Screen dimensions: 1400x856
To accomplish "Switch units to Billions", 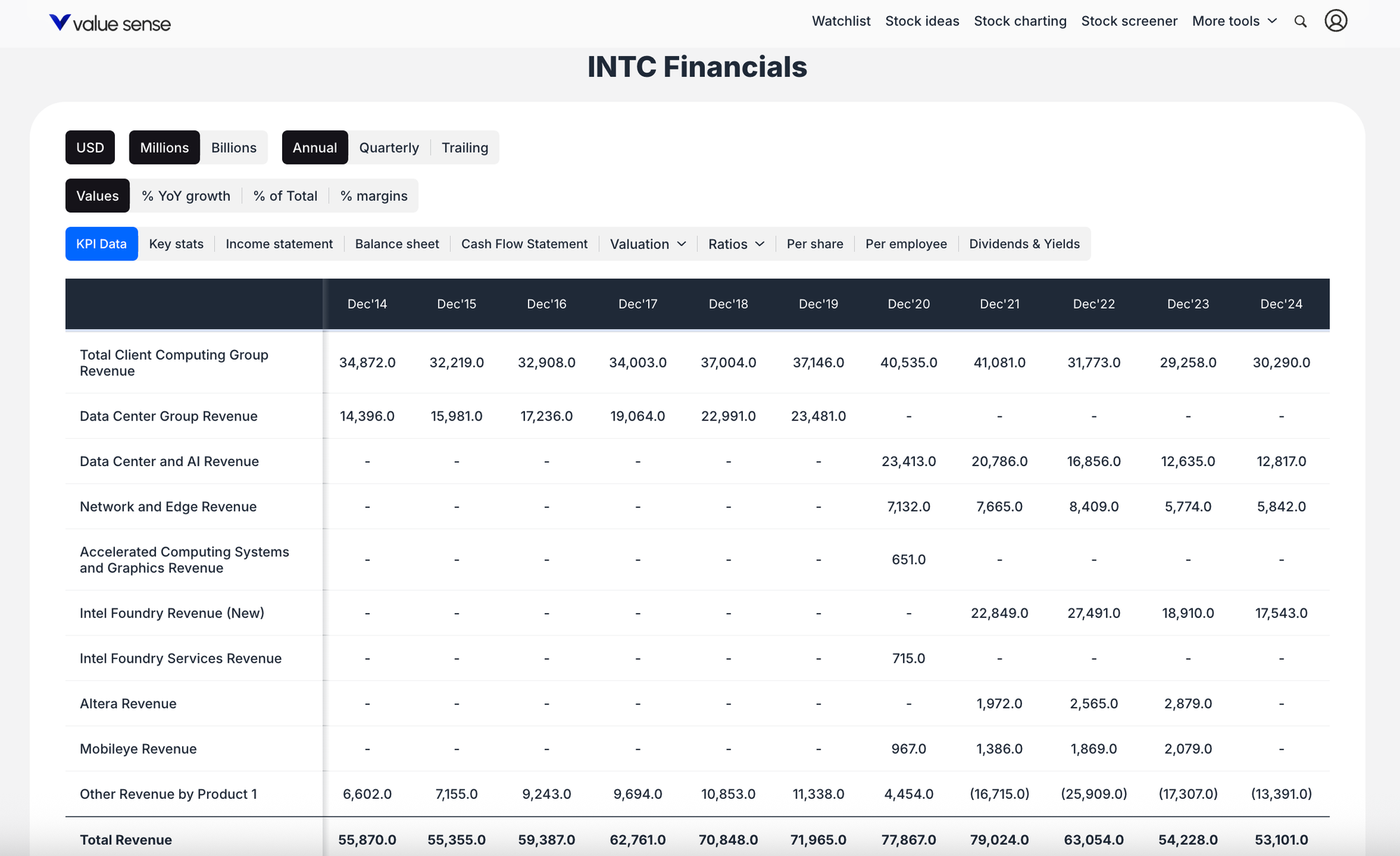I will (234, 147).
